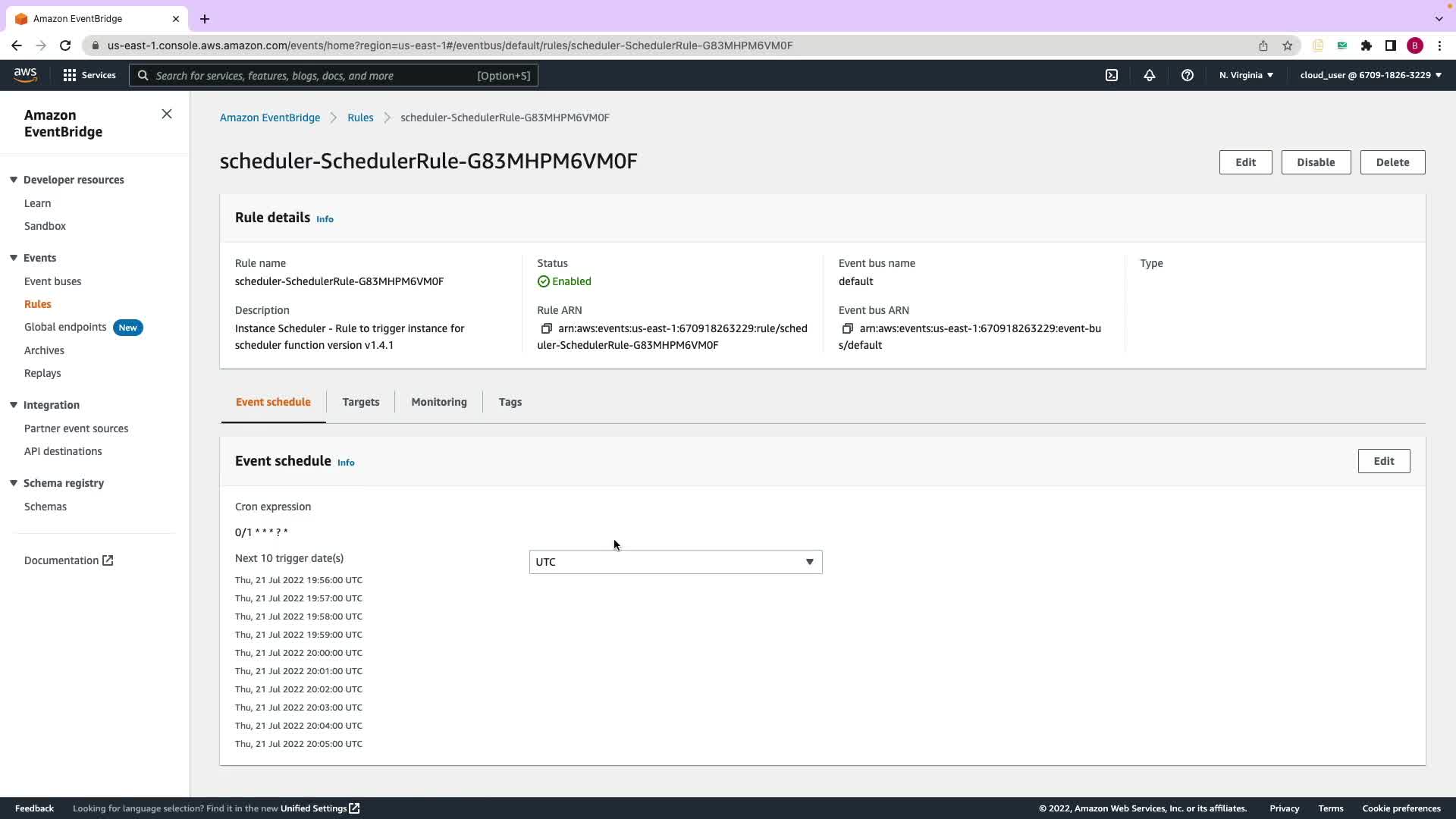Collapse the Schema registry section
1456x819 pixels.
coord(14,483)
